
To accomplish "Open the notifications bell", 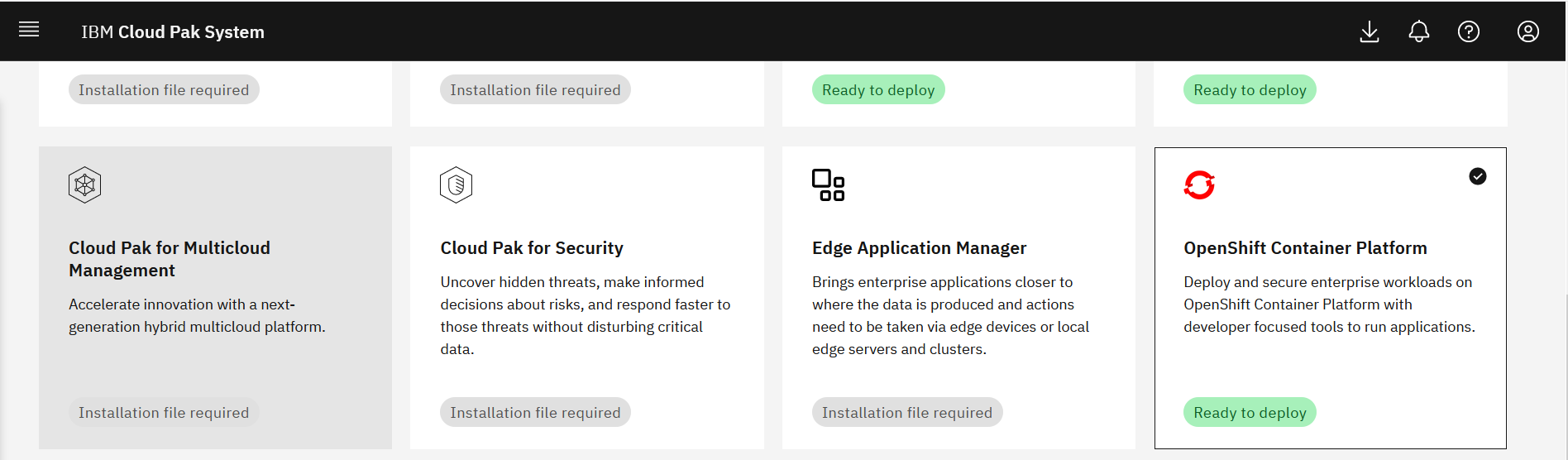I will click(1419, 31).
